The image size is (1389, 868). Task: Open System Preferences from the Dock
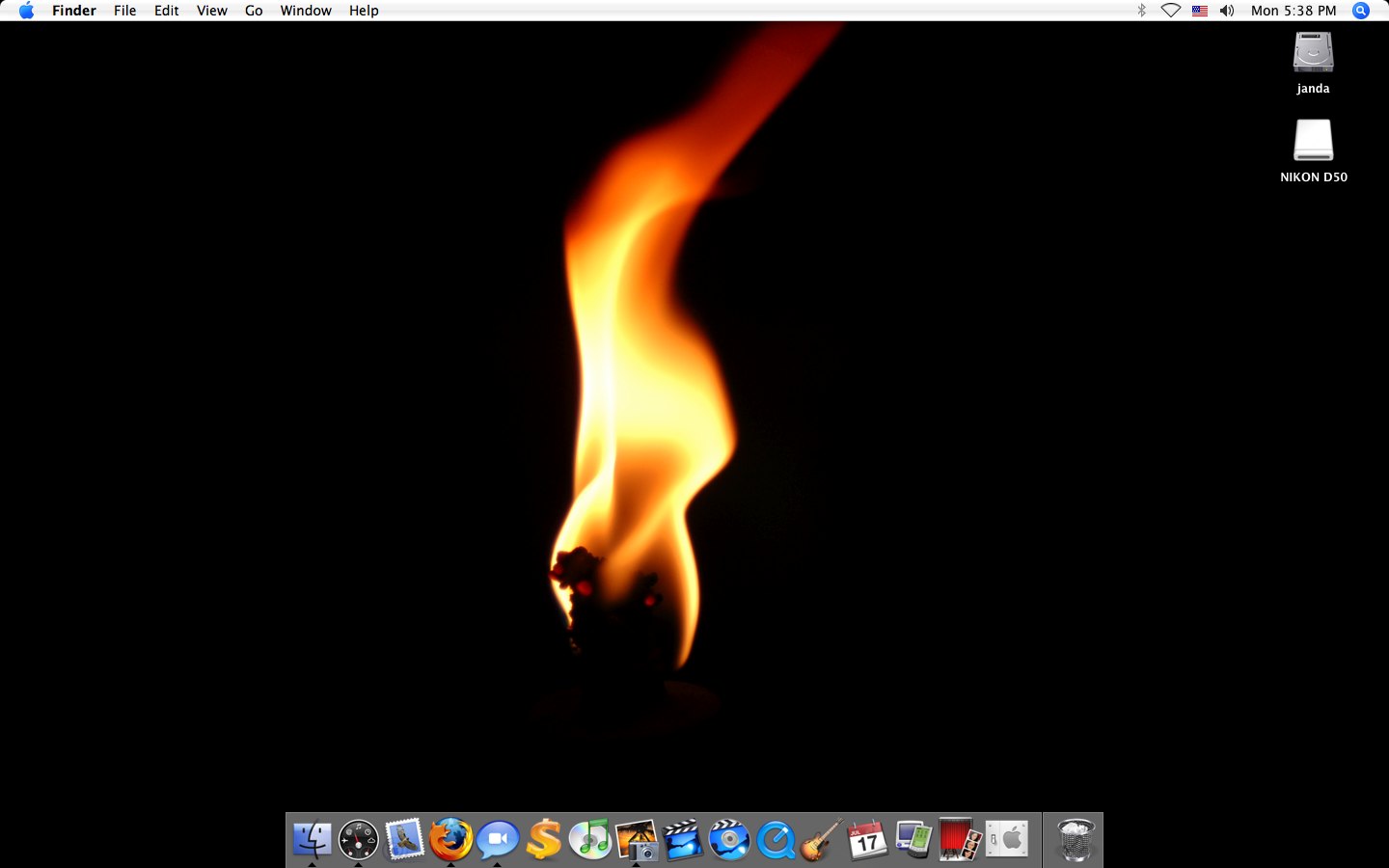(x=1006, y=839)
